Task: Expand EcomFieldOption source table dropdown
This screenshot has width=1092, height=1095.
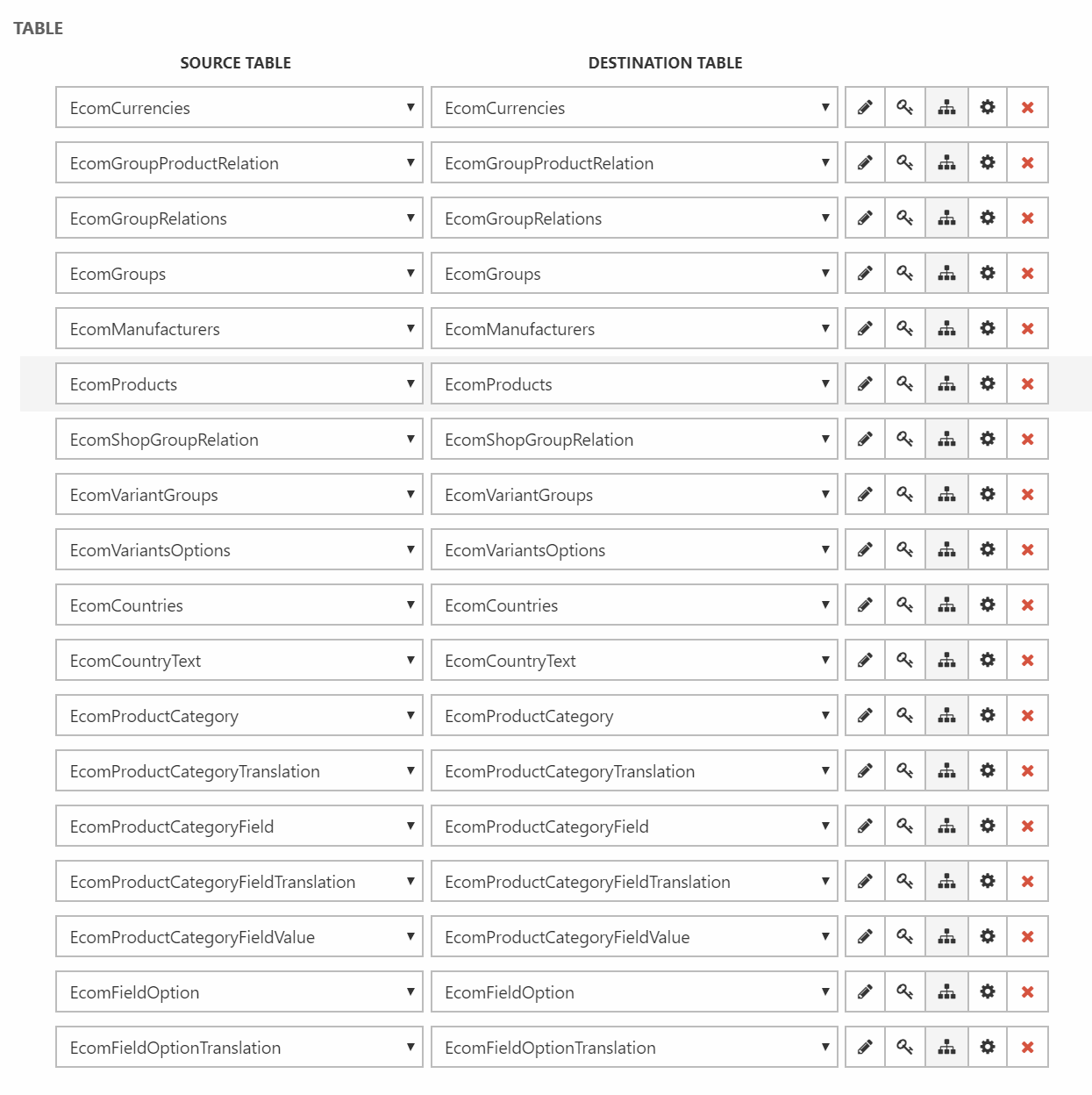Action: point(239,991)
